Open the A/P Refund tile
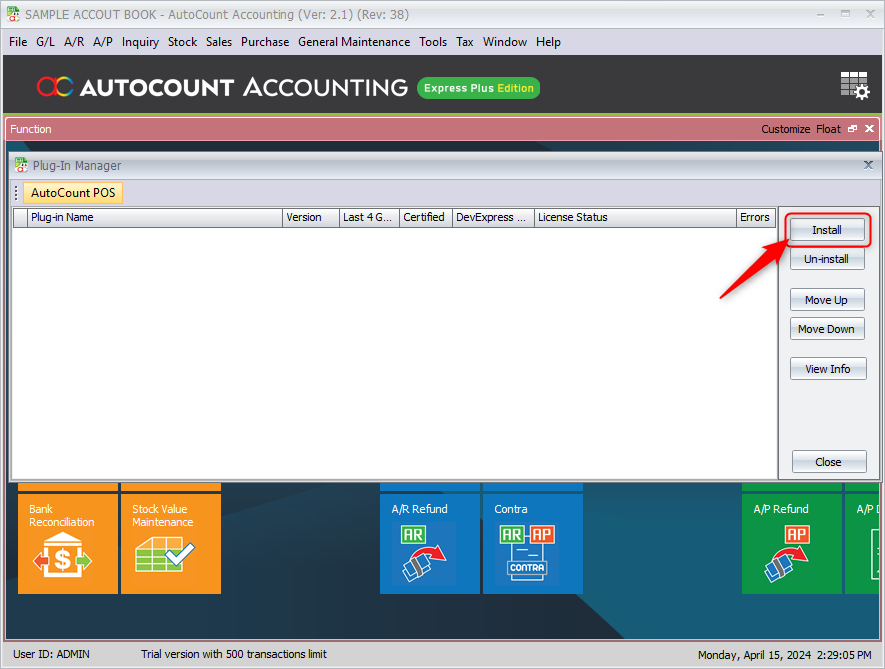Viewport: 885px width, 669px height. 791,542
